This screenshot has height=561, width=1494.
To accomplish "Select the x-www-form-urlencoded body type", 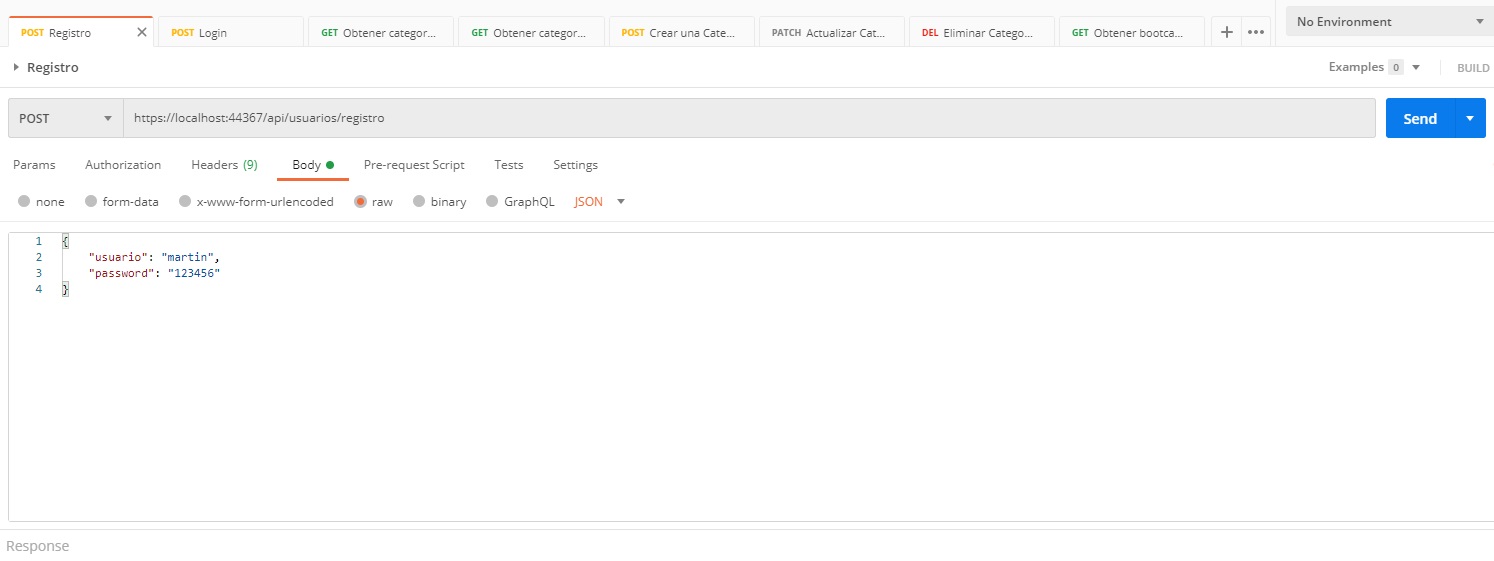I will click(256, 201).
